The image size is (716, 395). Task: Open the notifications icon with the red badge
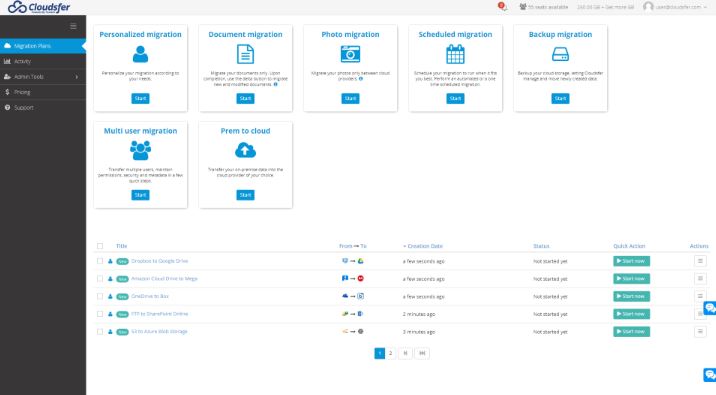tap(502, 6)
